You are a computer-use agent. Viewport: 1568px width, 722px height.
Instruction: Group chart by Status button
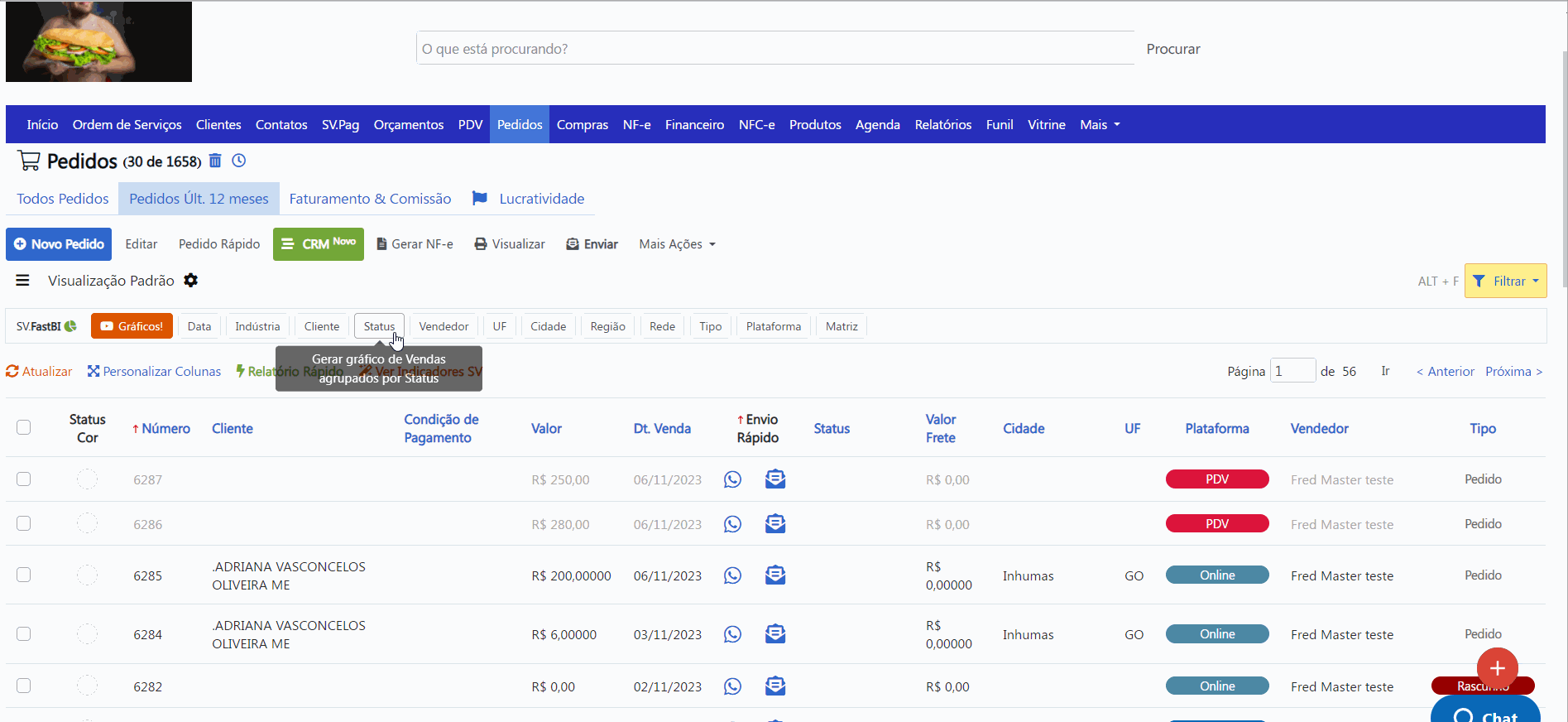pyautogui.click(x=379, y=326)
